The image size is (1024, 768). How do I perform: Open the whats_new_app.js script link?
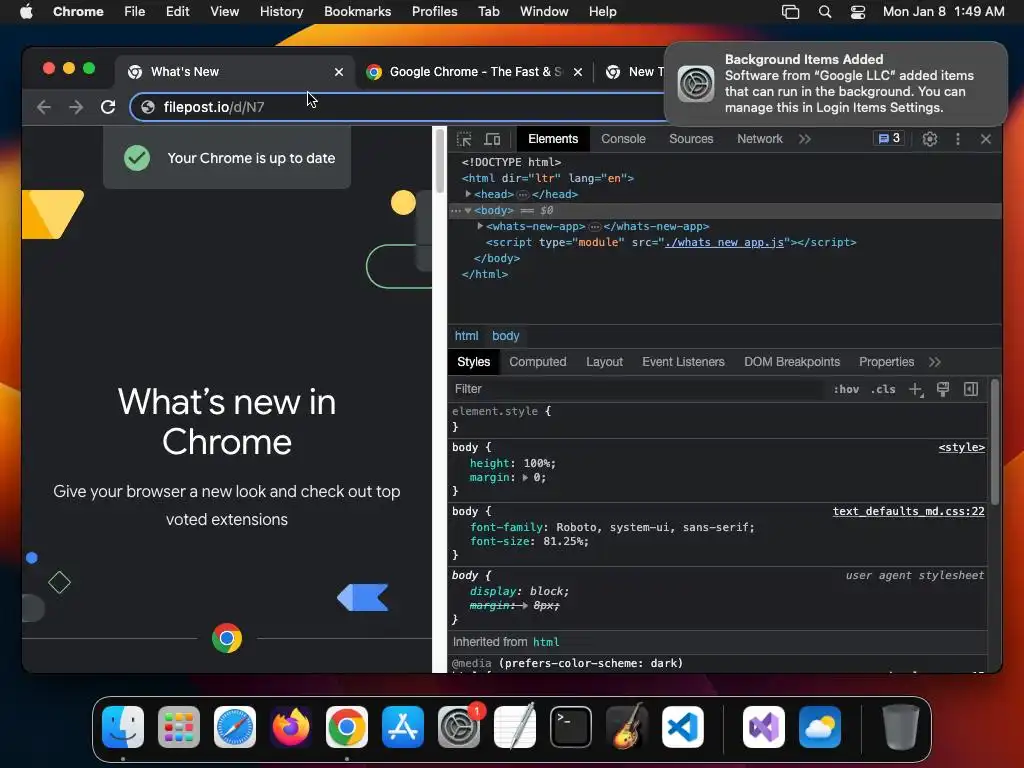pyautogui.click(x=724, y=242)
